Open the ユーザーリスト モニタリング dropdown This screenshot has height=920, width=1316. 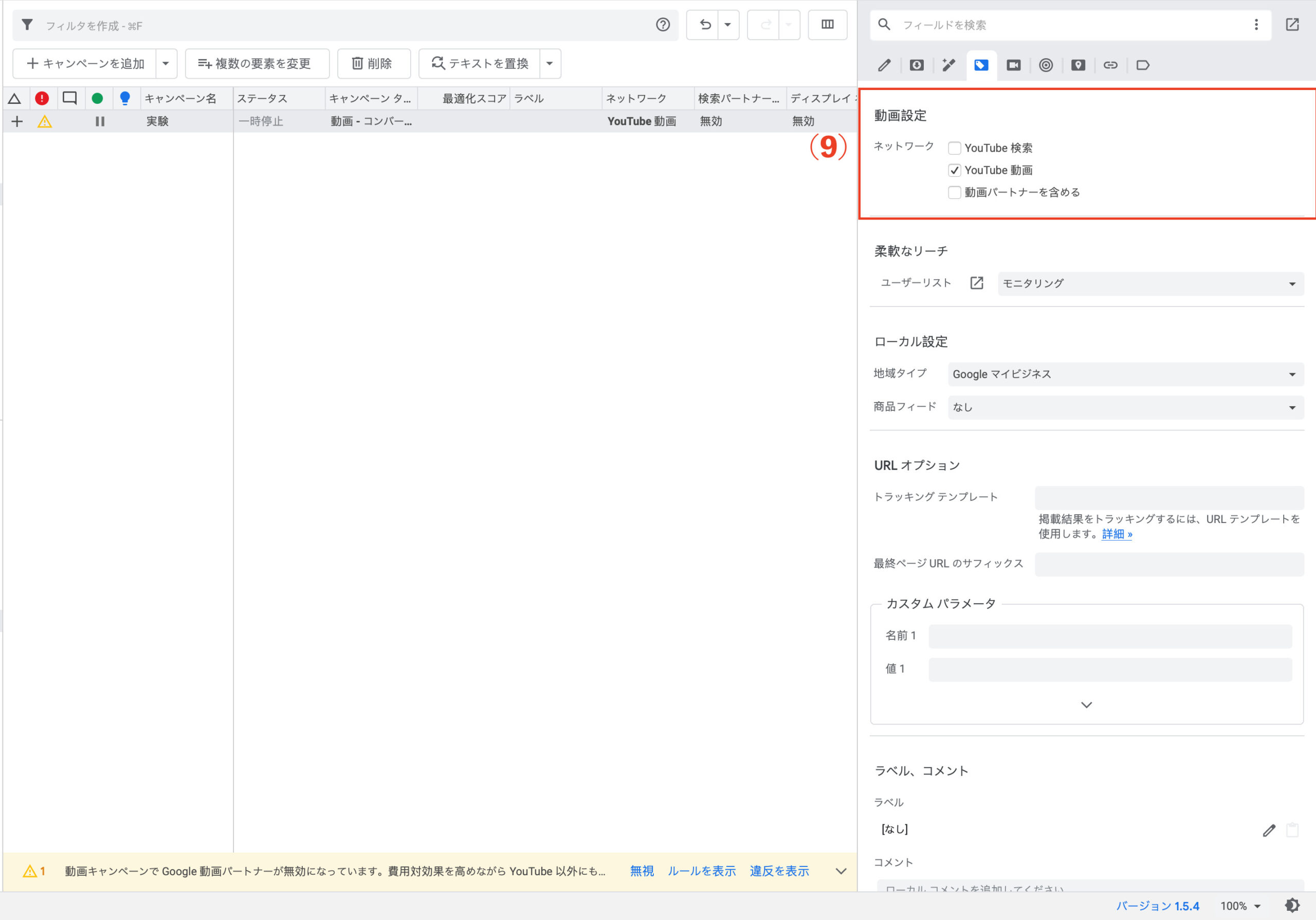[1150, 284]
